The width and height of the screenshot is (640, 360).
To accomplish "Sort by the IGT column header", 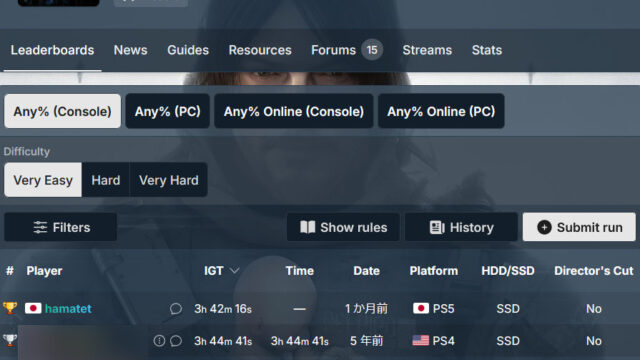I will 214,271.
